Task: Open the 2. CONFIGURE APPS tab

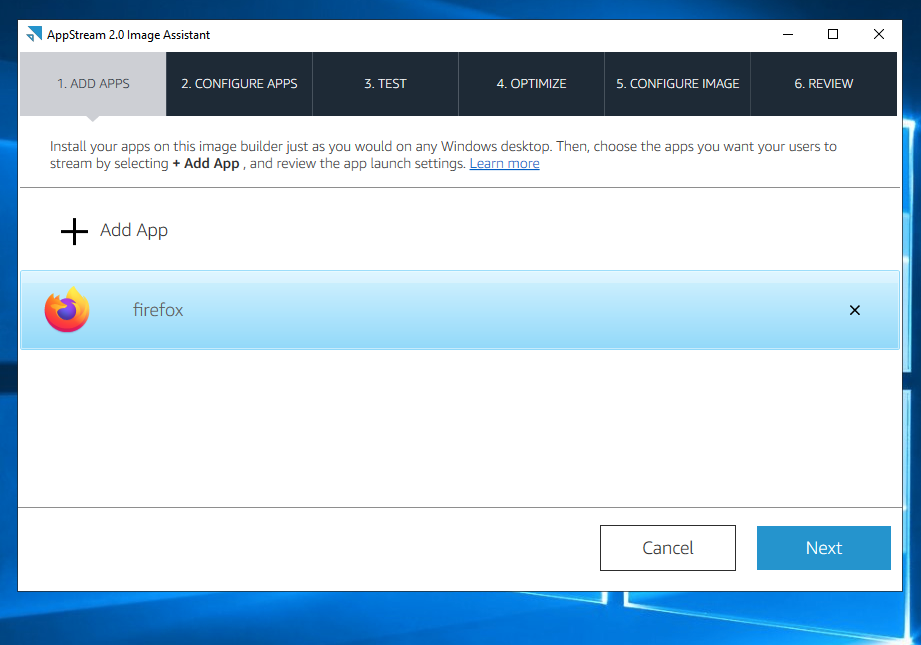Action: coord(239,84)
